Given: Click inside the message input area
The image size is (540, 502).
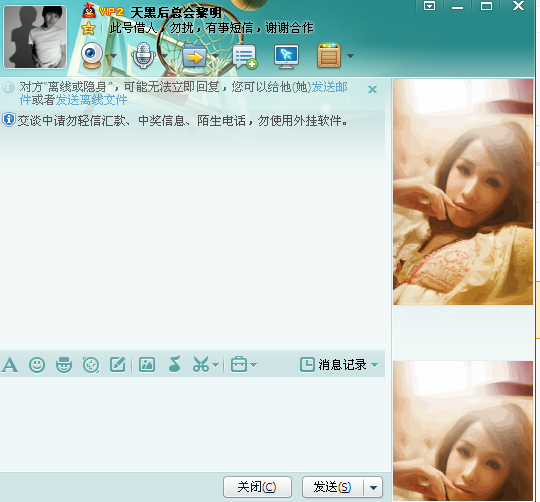Looking at the screenshot, I should coord(192,423).
